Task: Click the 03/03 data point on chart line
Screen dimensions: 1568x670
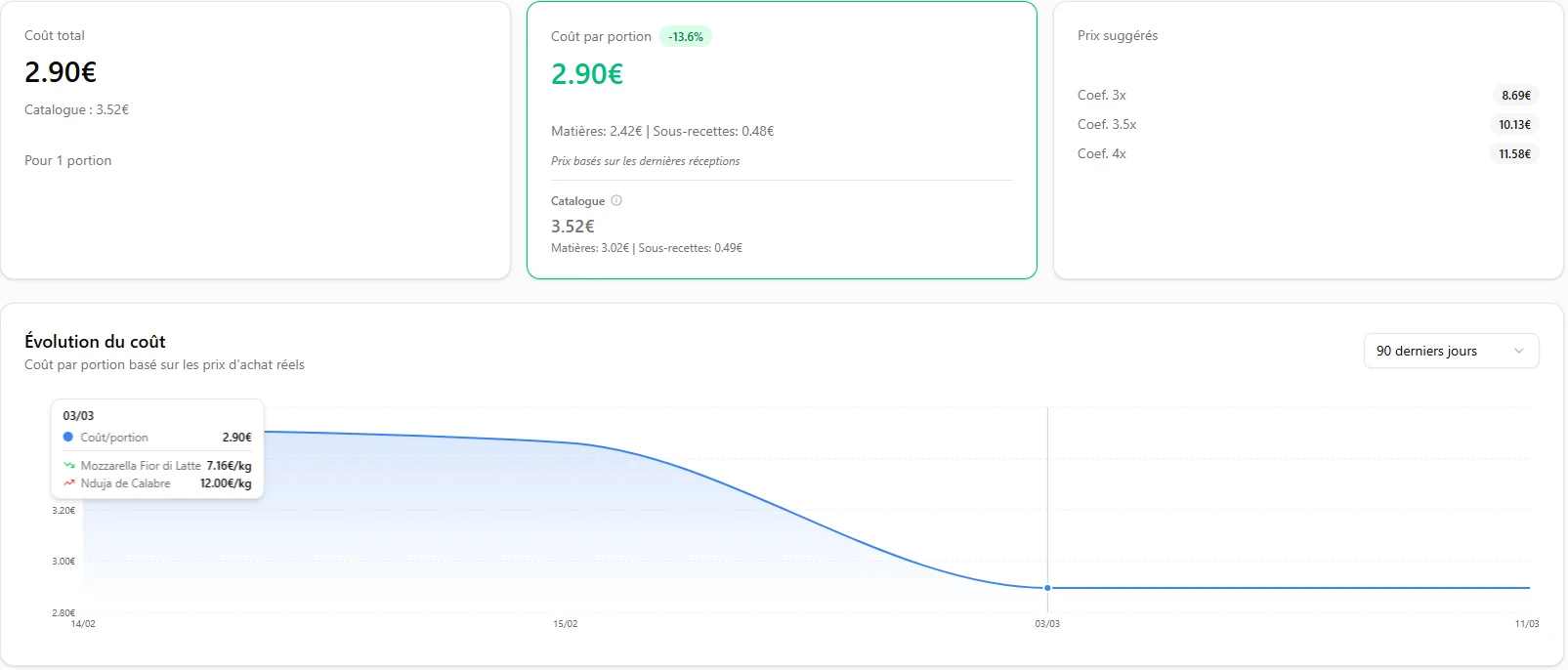Action: click(1047, 588)
